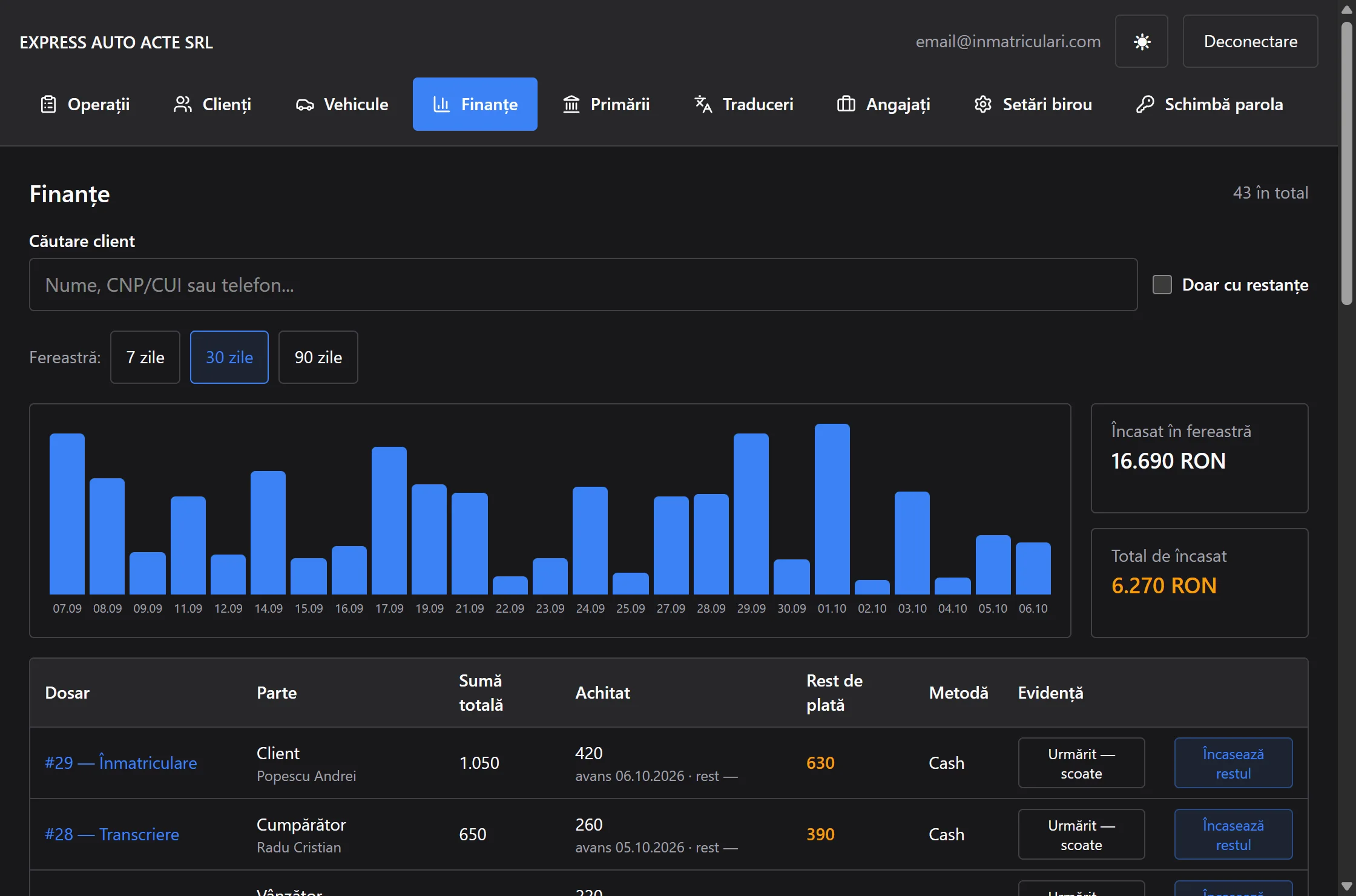1356x896 pixels.
Task: Open dossier #28 — Transcriere link
Action: pyautogui.click(x=112, y=834)
